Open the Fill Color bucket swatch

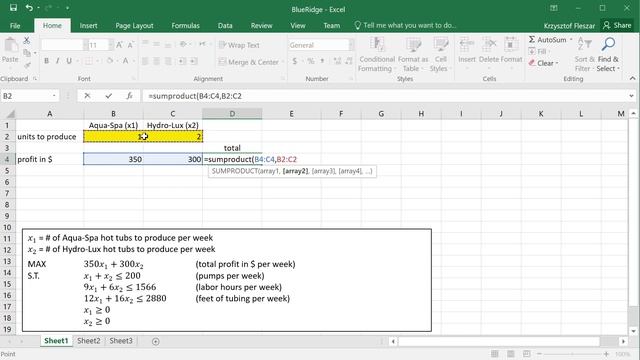[x=109, y=61]
